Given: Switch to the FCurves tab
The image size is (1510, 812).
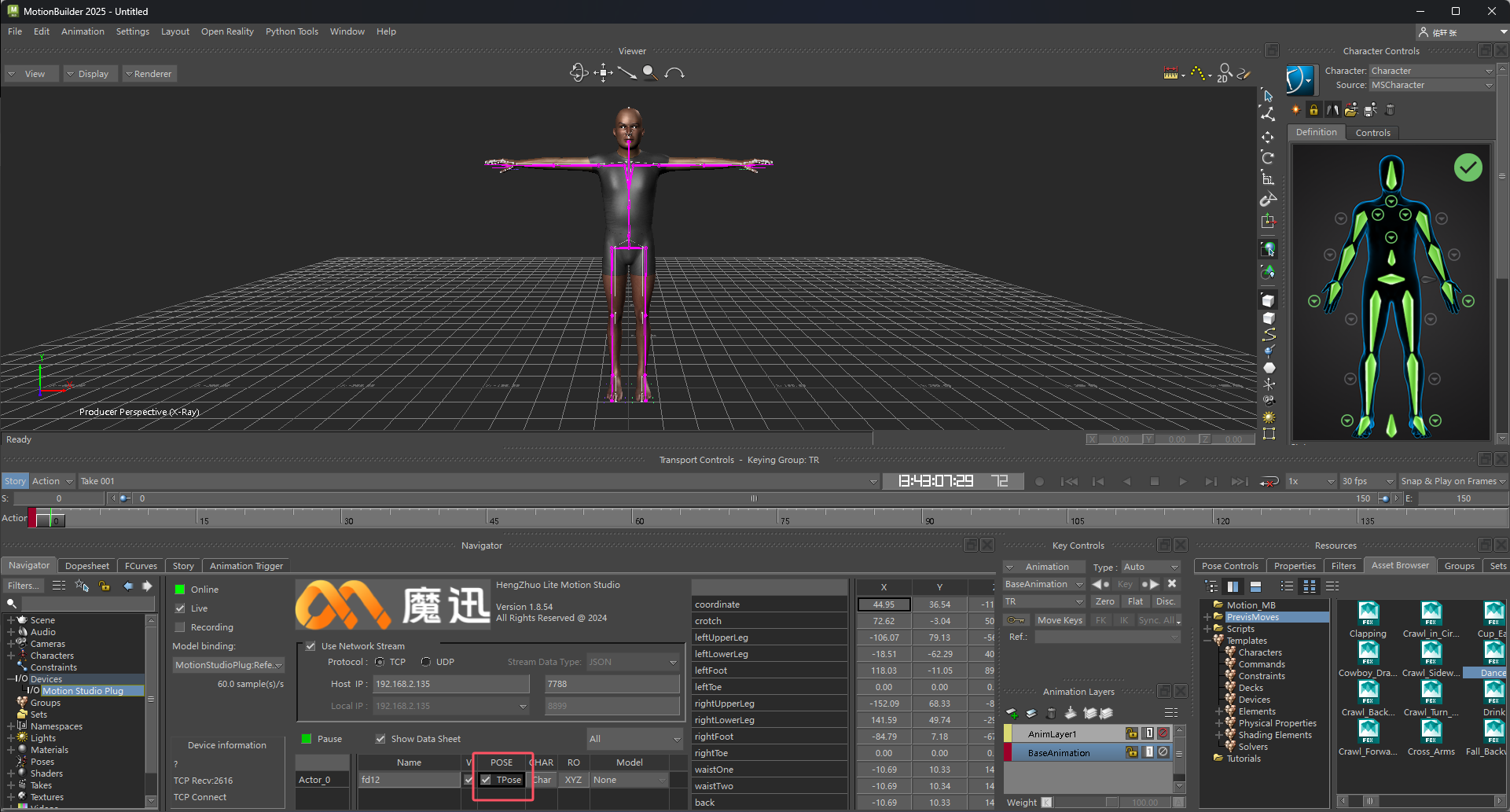Looking at the screenshot, I should point(141,566).
